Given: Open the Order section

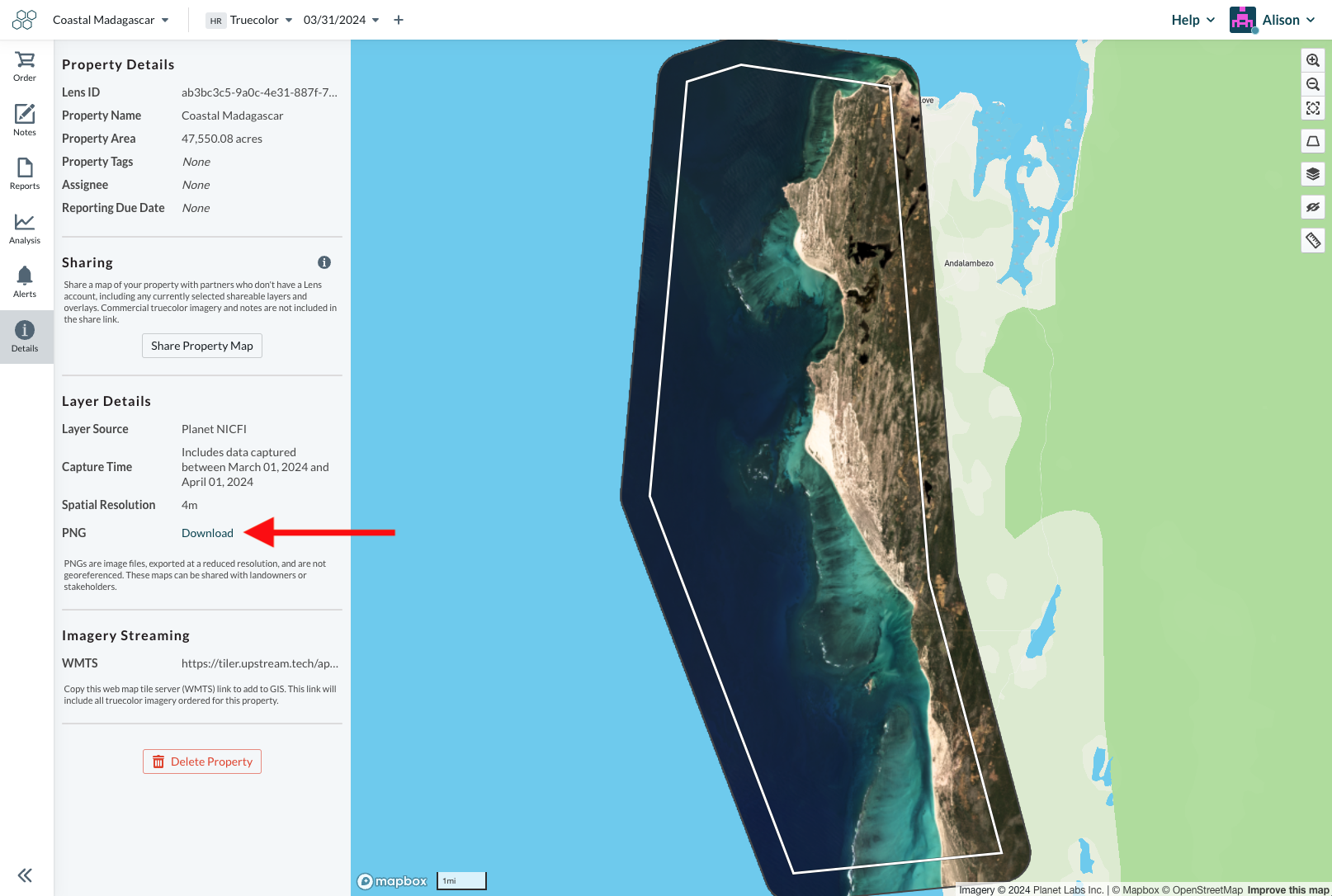Looking at the screenshot, I should tap(24, 64).
